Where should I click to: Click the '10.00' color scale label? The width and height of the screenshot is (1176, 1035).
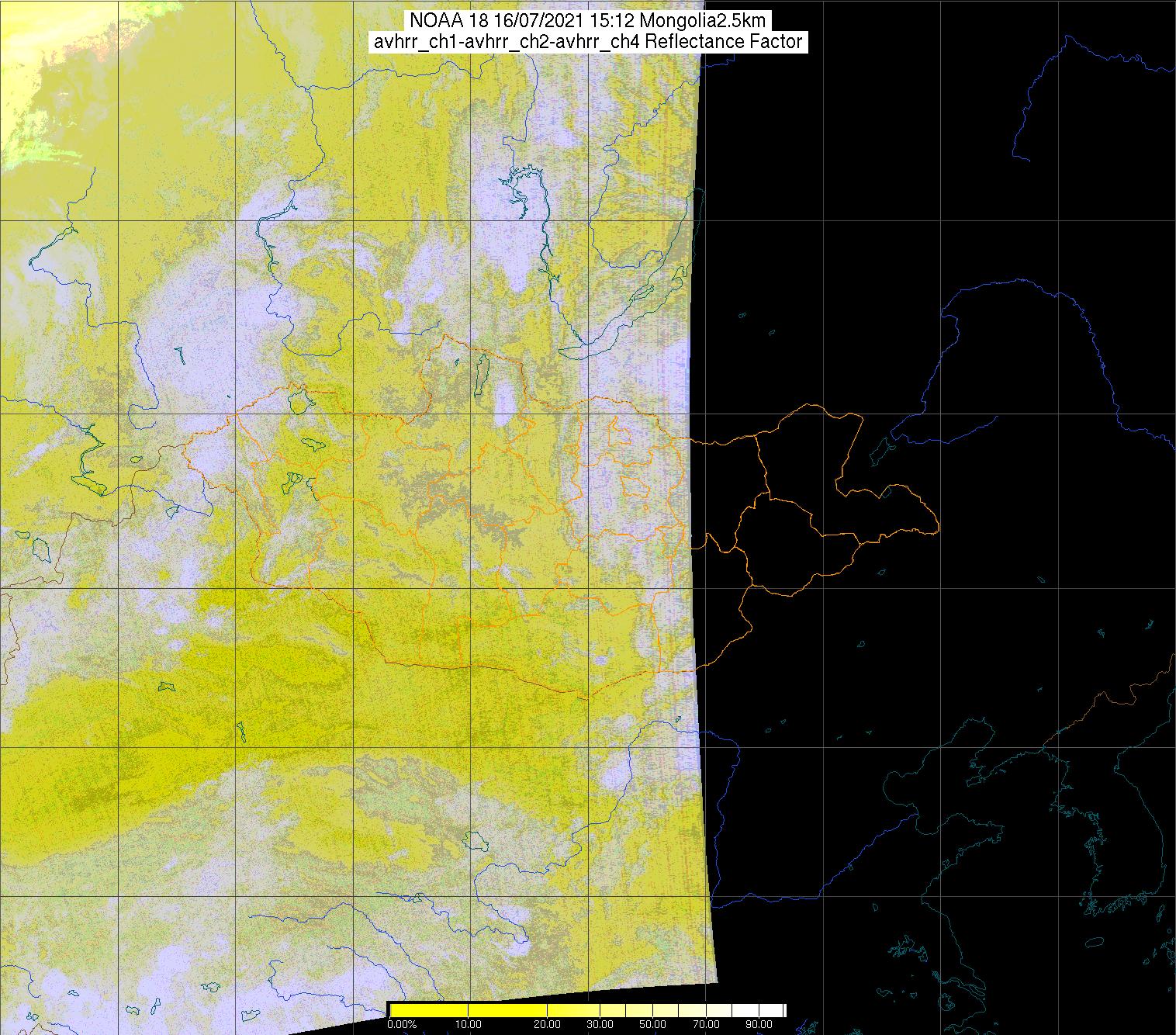[469, 1025]
